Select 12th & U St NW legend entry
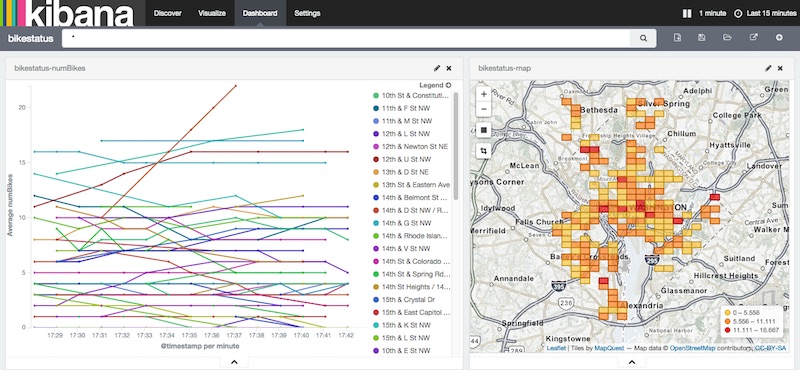 pos(407,159)
